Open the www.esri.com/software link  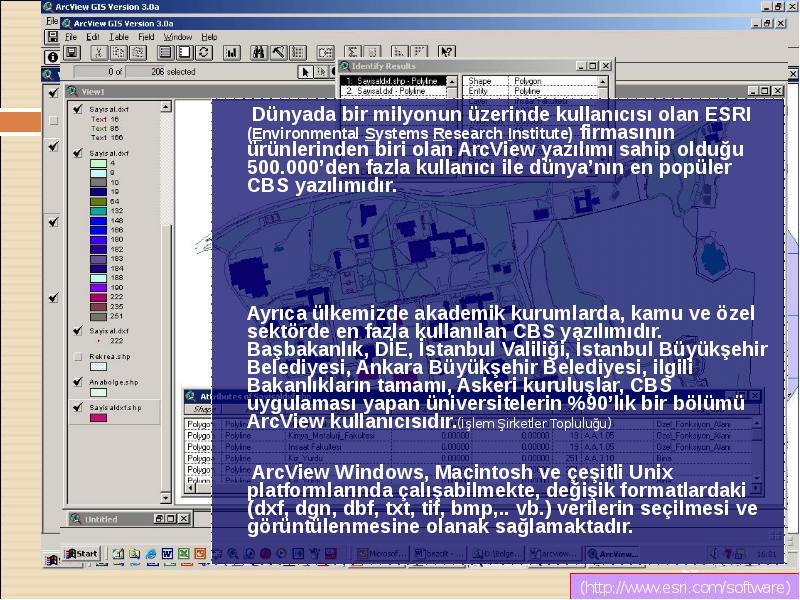pos(685,587)
